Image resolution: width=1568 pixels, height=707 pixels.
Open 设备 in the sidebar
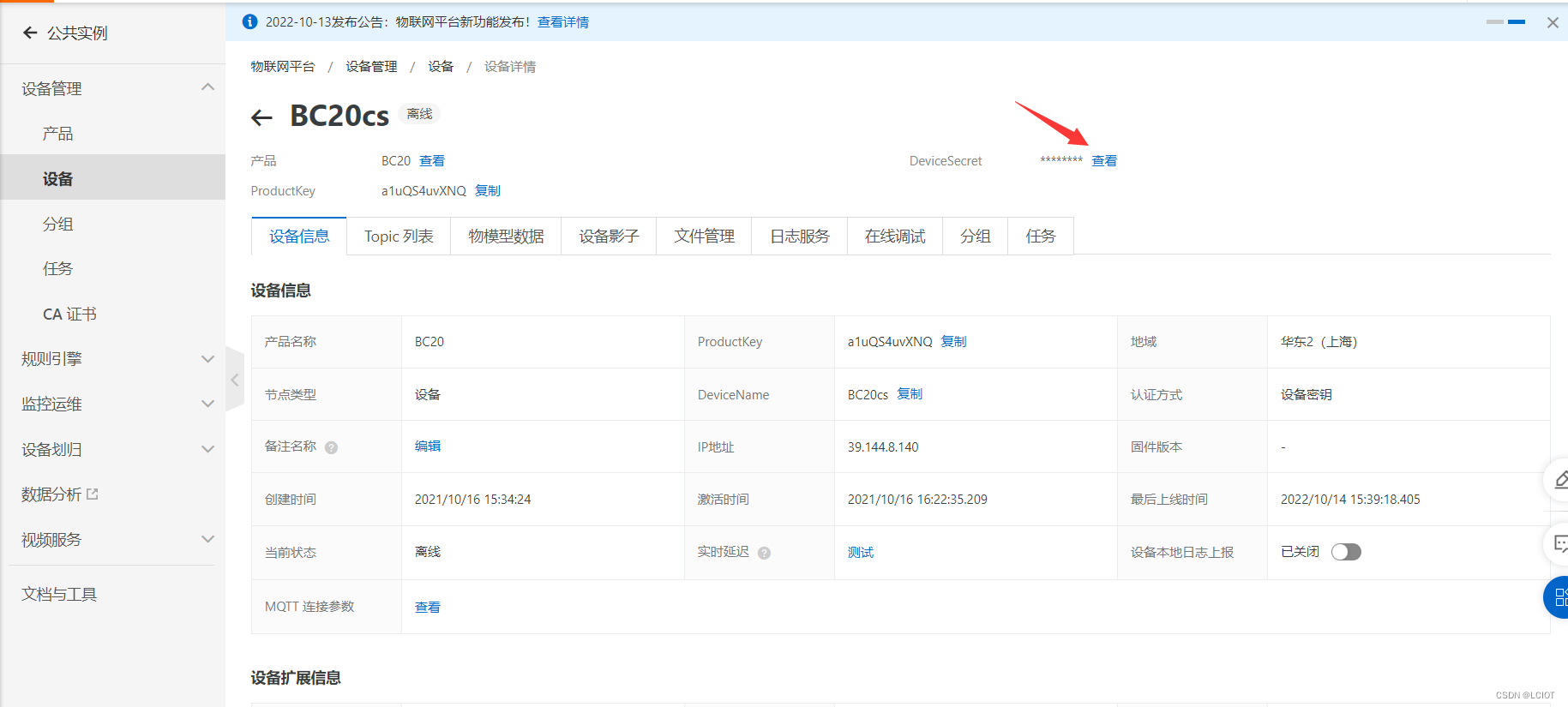[112, 177]
